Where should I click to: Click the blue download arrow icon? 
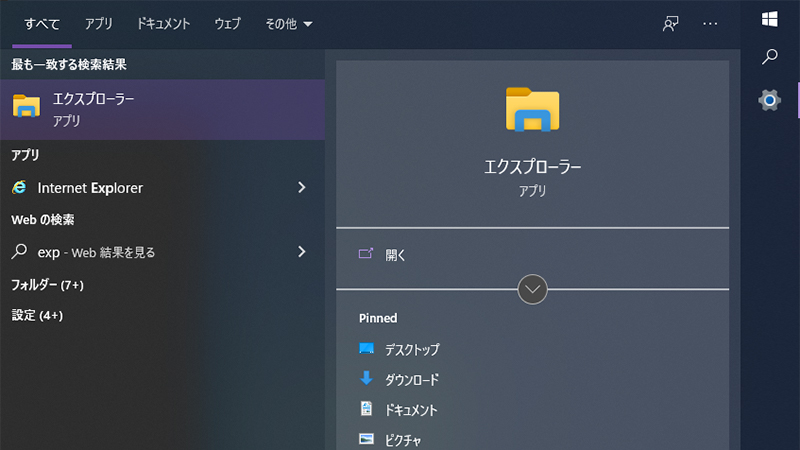coord(366,378)
